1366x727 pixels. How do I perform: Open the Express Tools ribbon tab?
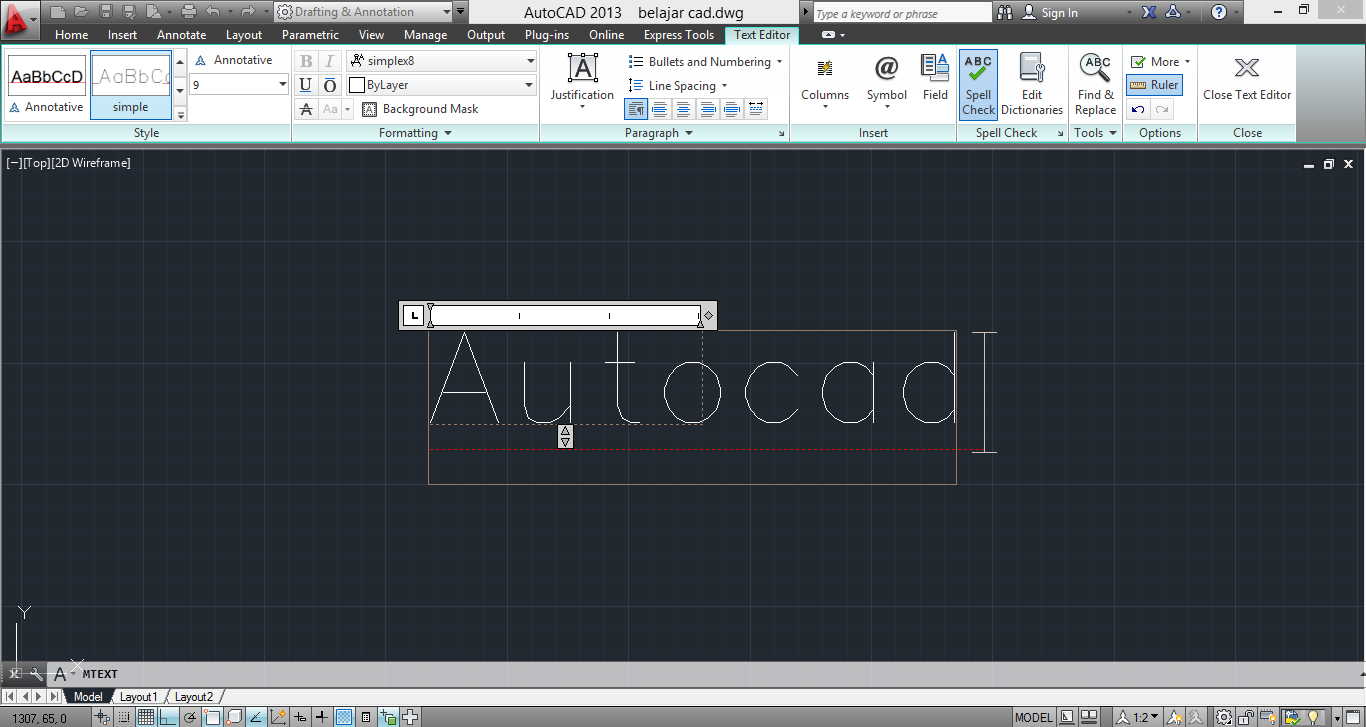(679, 35)
